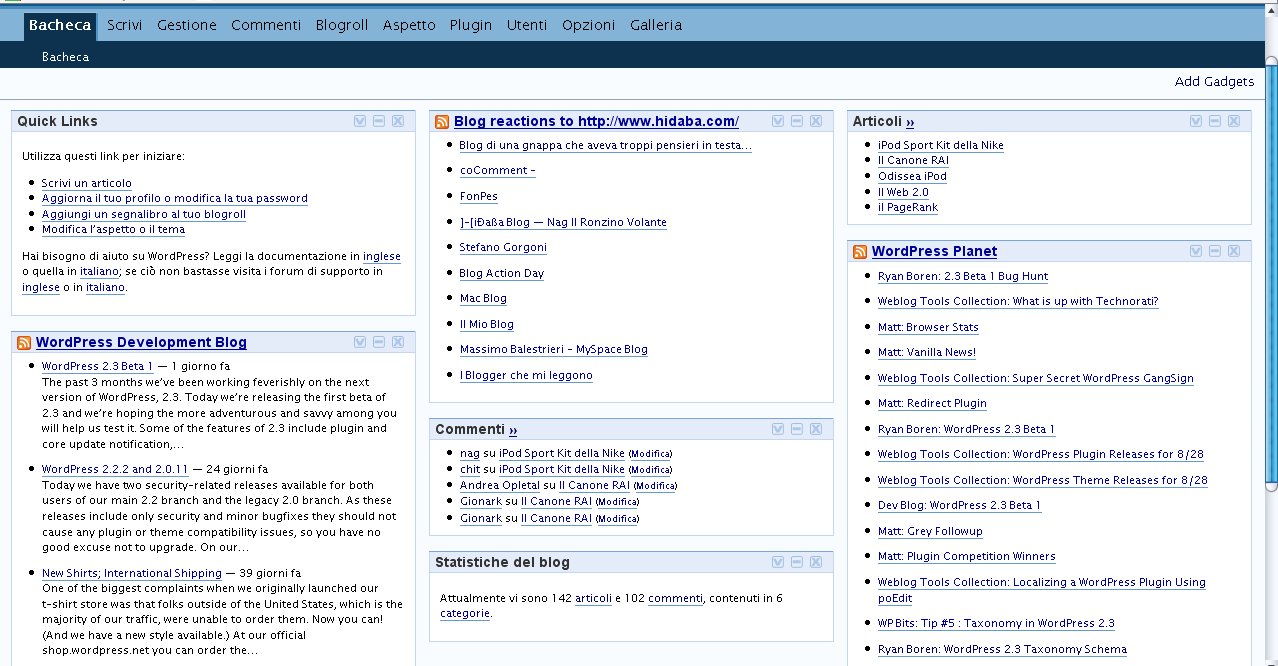Minimize the WordPress Development Blog gadget
1278x666 pixels.
(x=379, y=342)
